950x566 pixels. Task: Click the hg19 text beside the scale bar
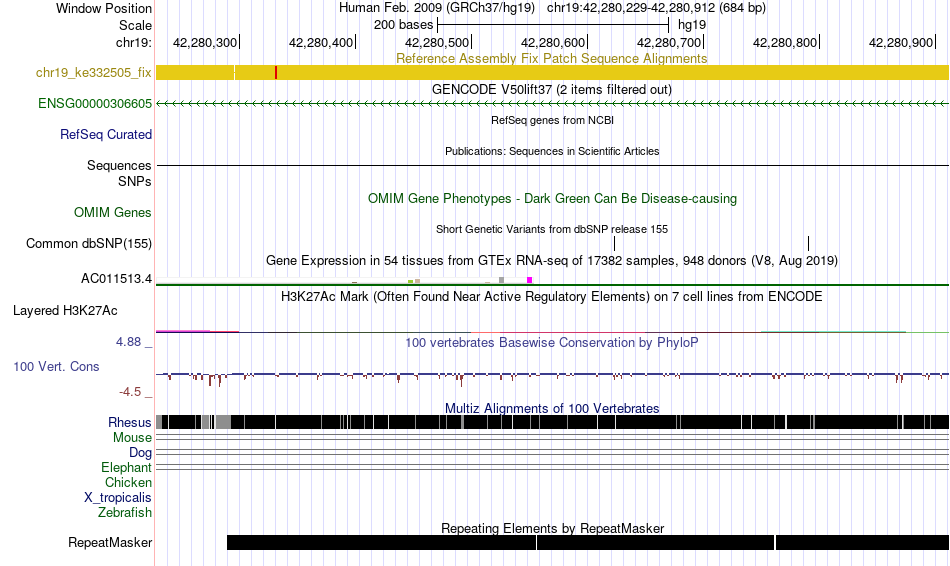coord(692,25)
